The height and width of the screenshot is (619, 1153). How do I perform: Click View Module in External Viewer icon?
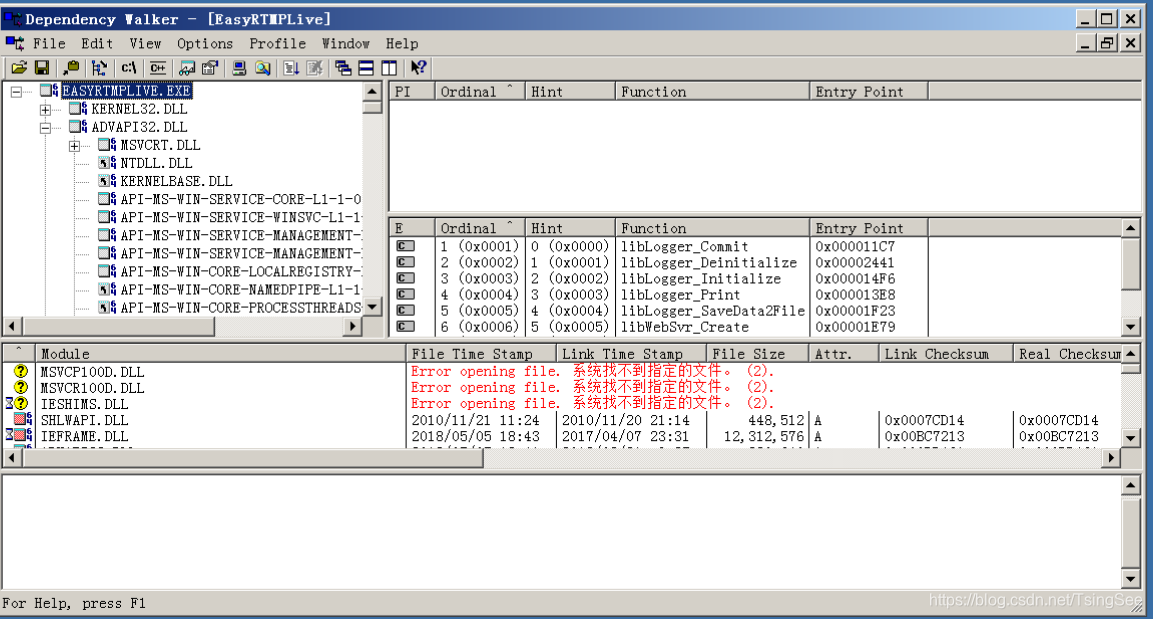click(x=188, y=68)
